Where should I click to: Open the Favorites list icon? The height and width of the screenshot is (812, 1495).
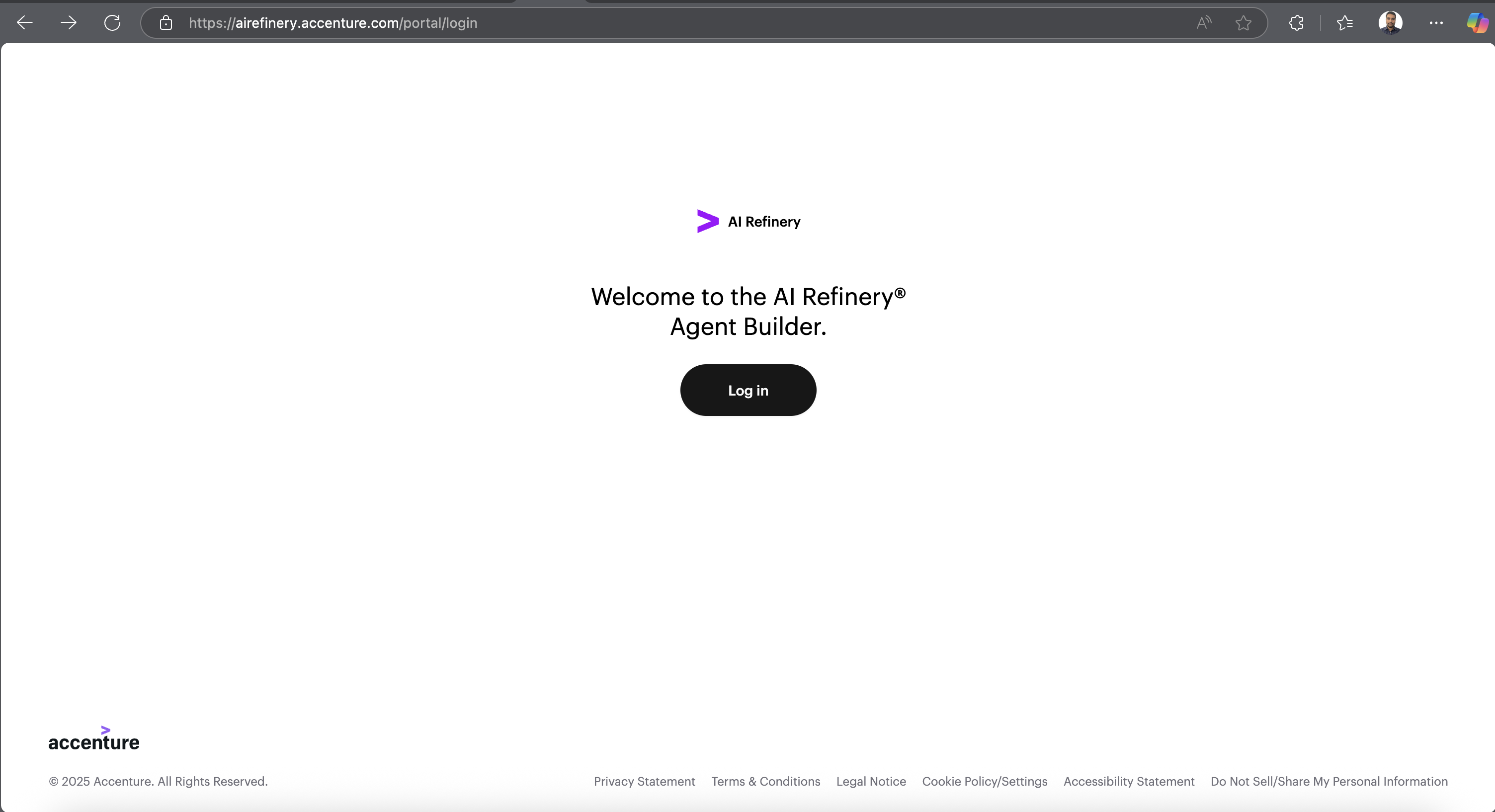point(1345,23)
